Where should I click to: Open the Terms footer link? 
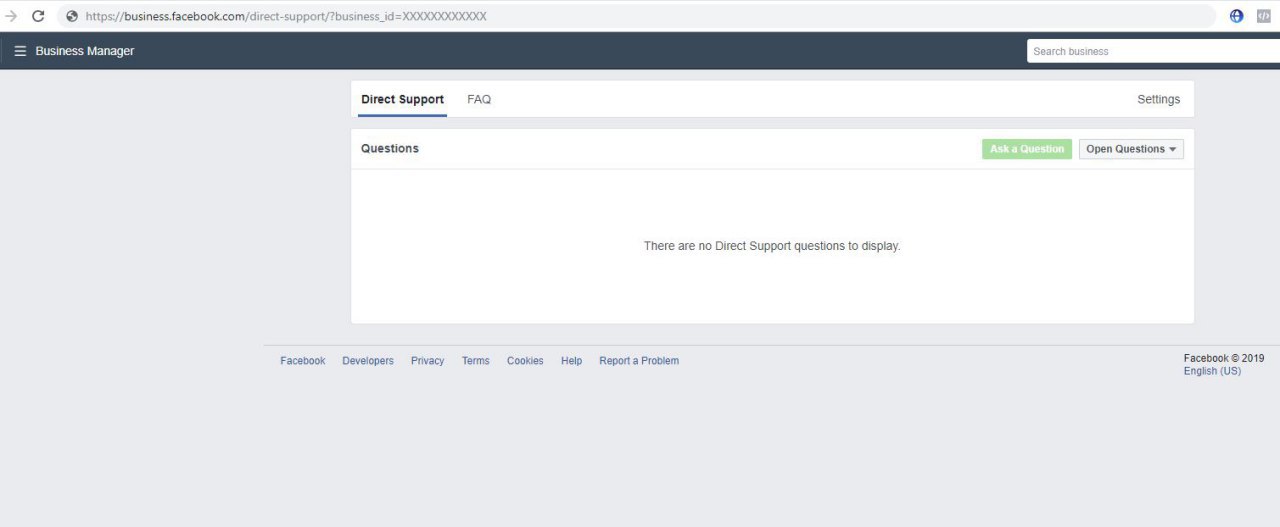pyautogui.click(x=476, y=361)
